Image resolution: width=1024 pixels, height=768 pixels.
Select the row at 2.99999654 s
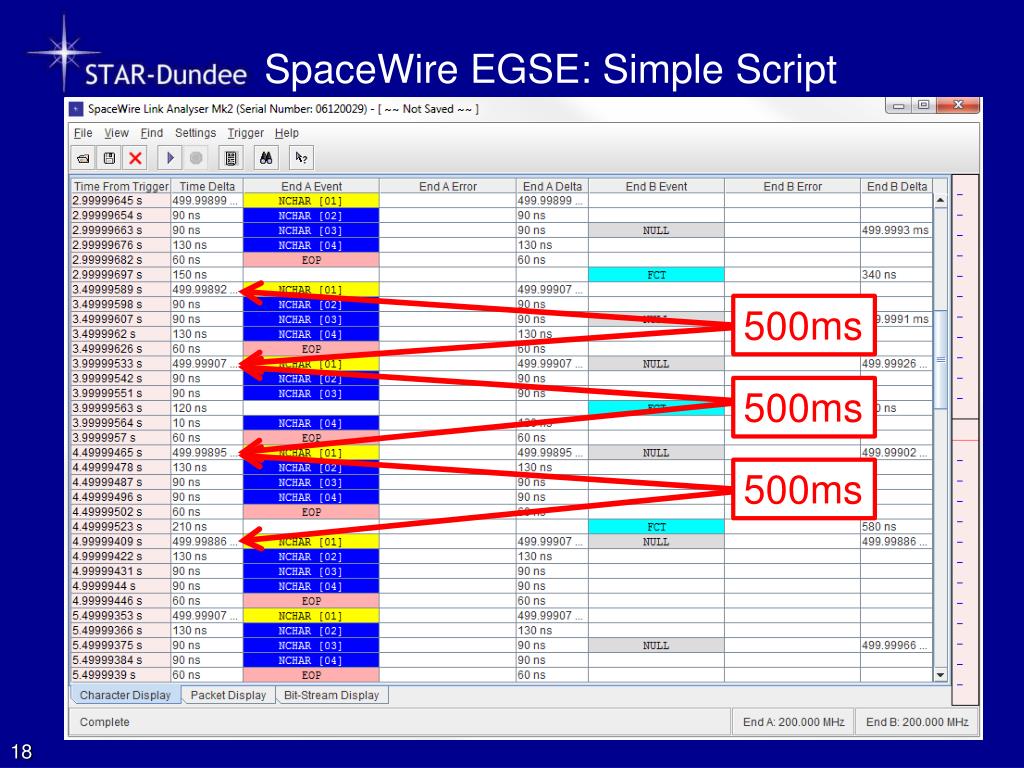(x=502, y=216)
